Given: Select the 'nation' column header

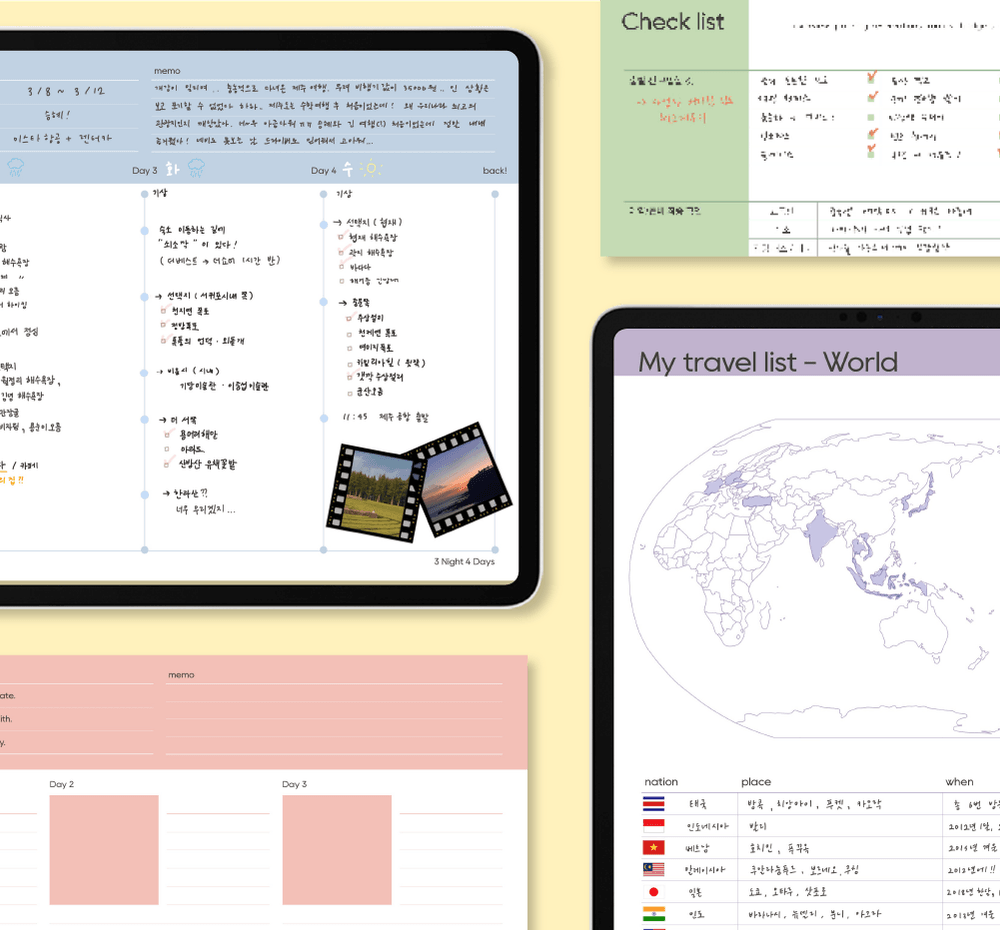Looking at the screenshot, I should 661,782.
